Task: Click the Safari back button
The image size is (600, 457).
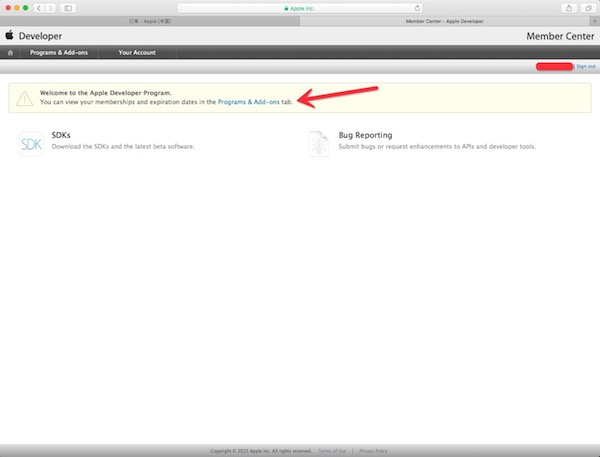Action: [x=40, y=7]
